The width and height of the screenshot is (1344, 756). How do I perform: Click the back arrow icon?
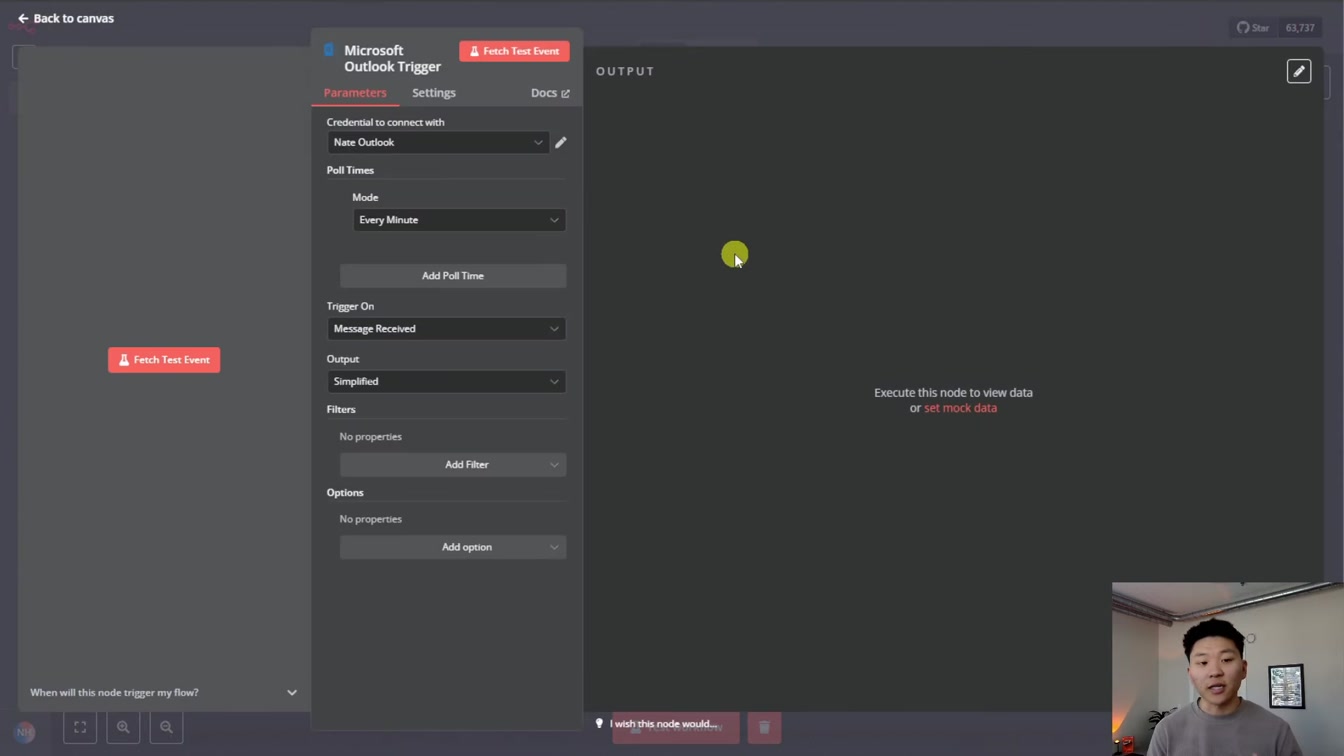[x=23, y=18]
